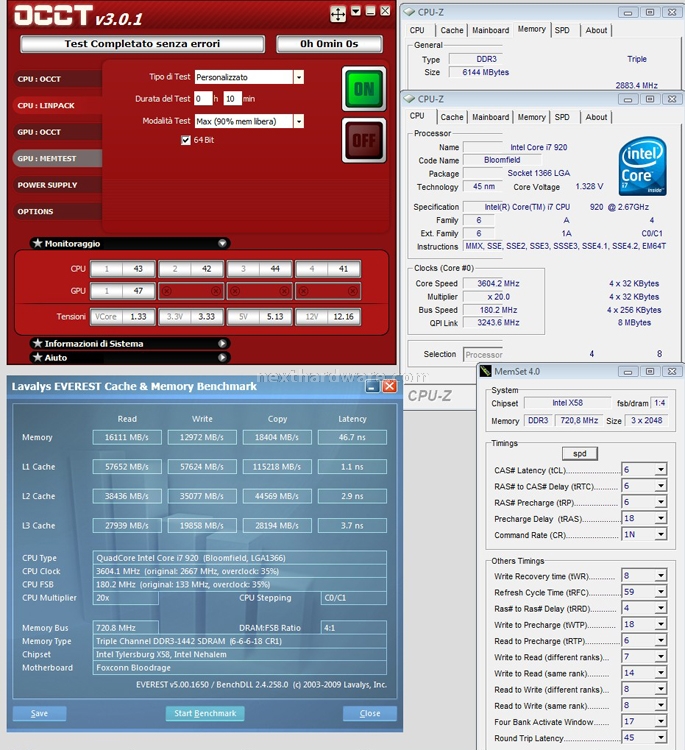Collapse the Monitoraggio section arrow
The image size is (685, 750).
coord(222,243)
